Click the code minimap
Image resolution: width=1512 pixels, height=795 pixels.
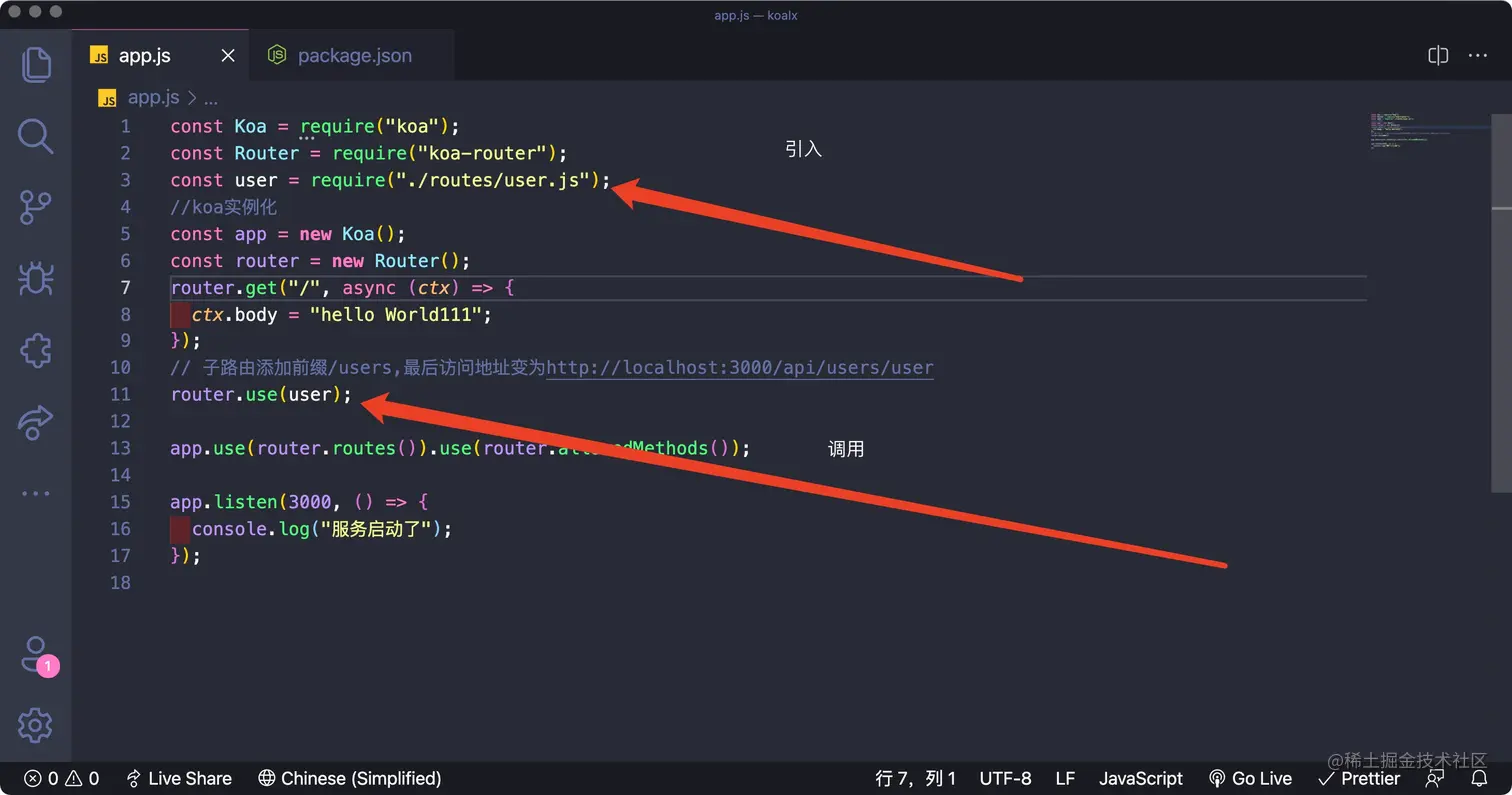(x=1428, y=132)
